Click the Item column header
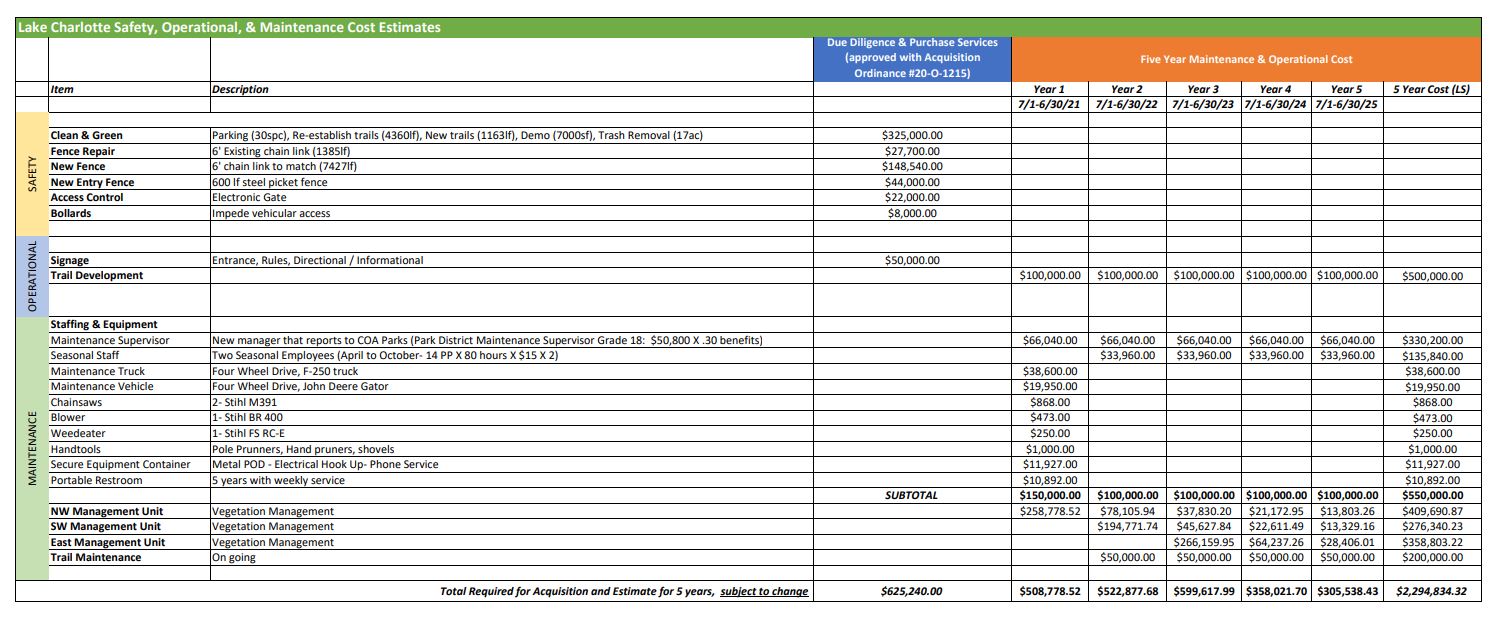The width and height of the screenshot is (1501, 619). tap(62, 90)
